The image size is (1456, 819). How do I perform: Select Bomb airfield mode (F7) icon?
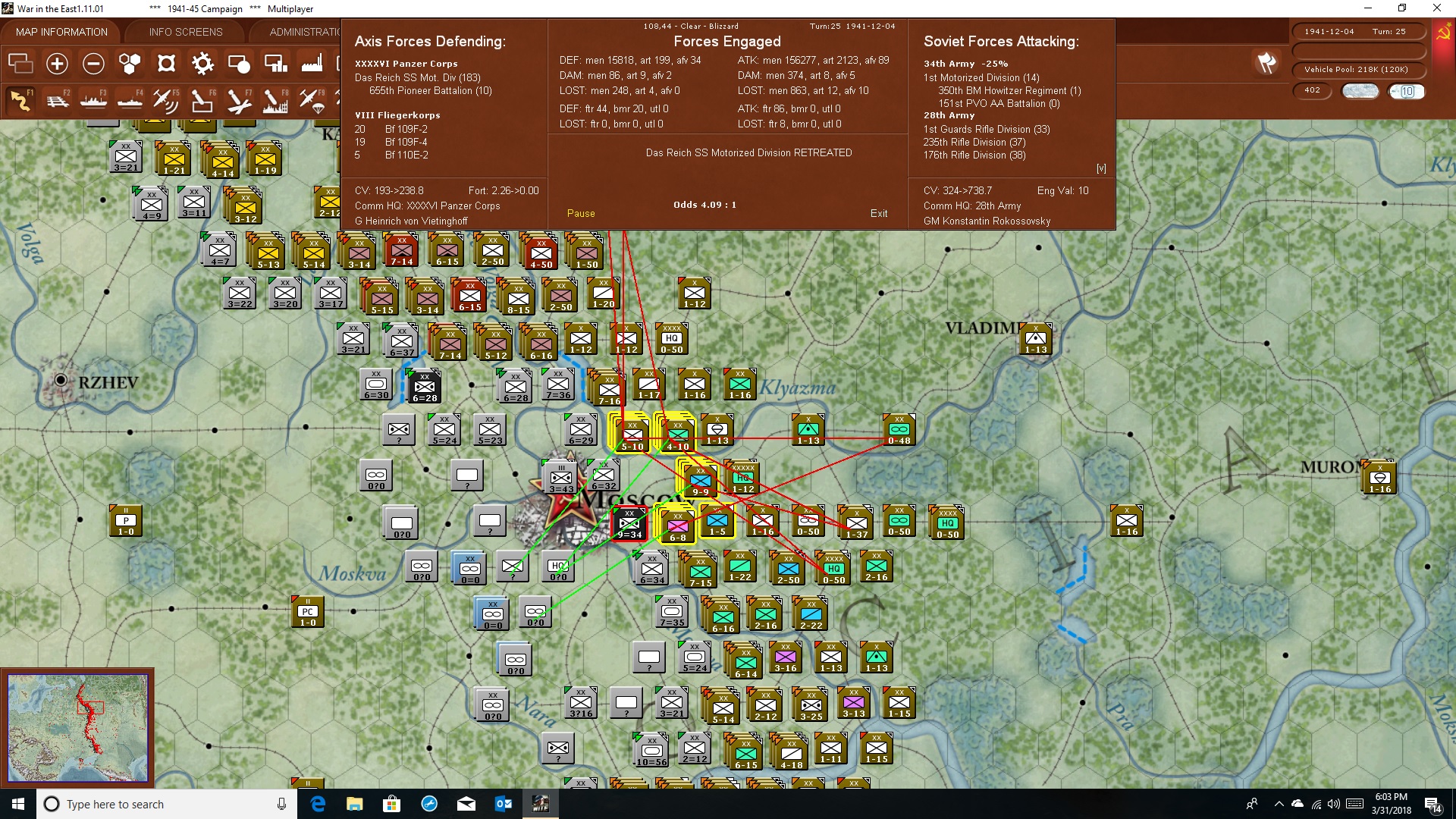[238, 100]
